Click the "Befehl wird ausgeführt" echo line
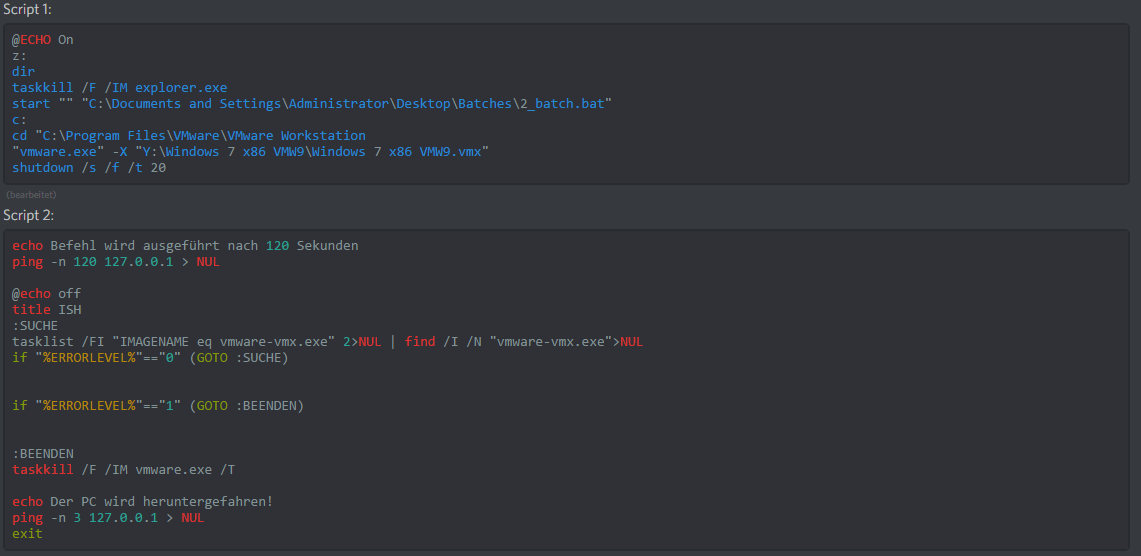1141x556 pixels. (185, 246)
